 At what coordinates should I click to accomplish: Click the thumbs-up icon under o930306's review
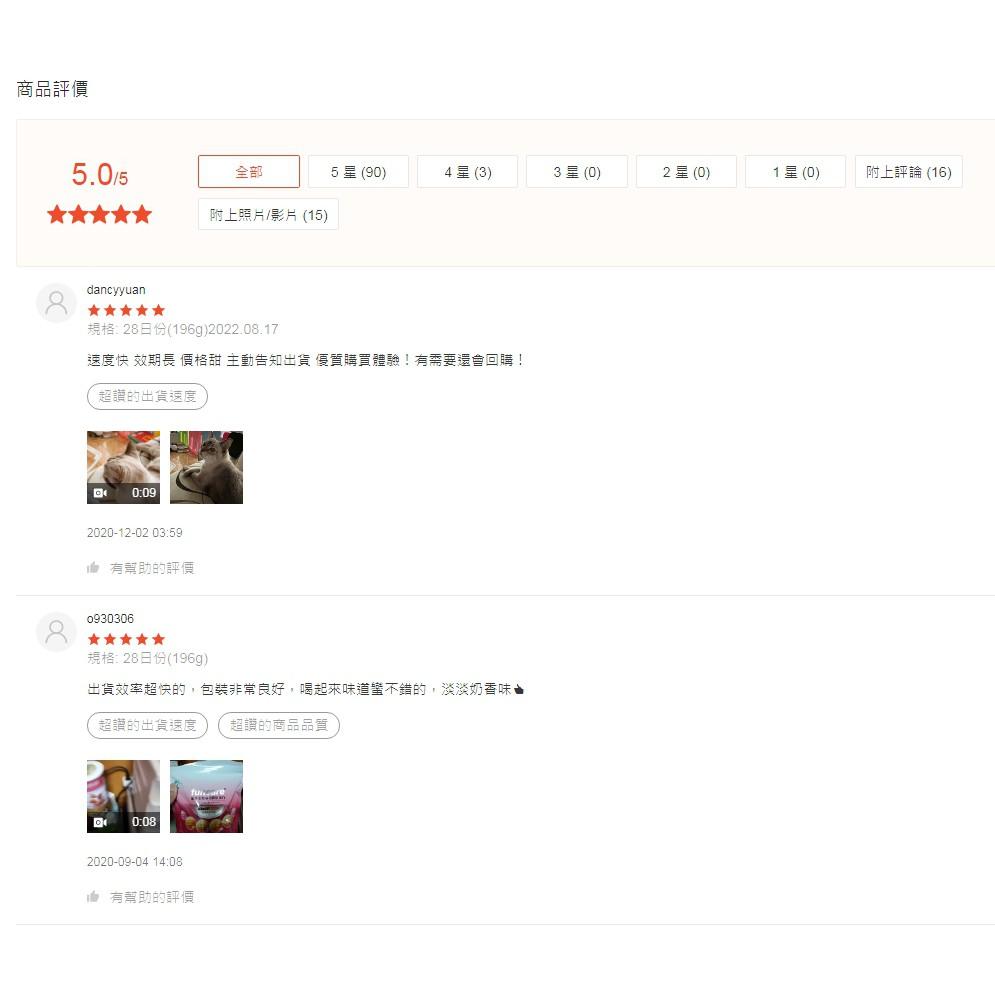[x=93, y=896]
